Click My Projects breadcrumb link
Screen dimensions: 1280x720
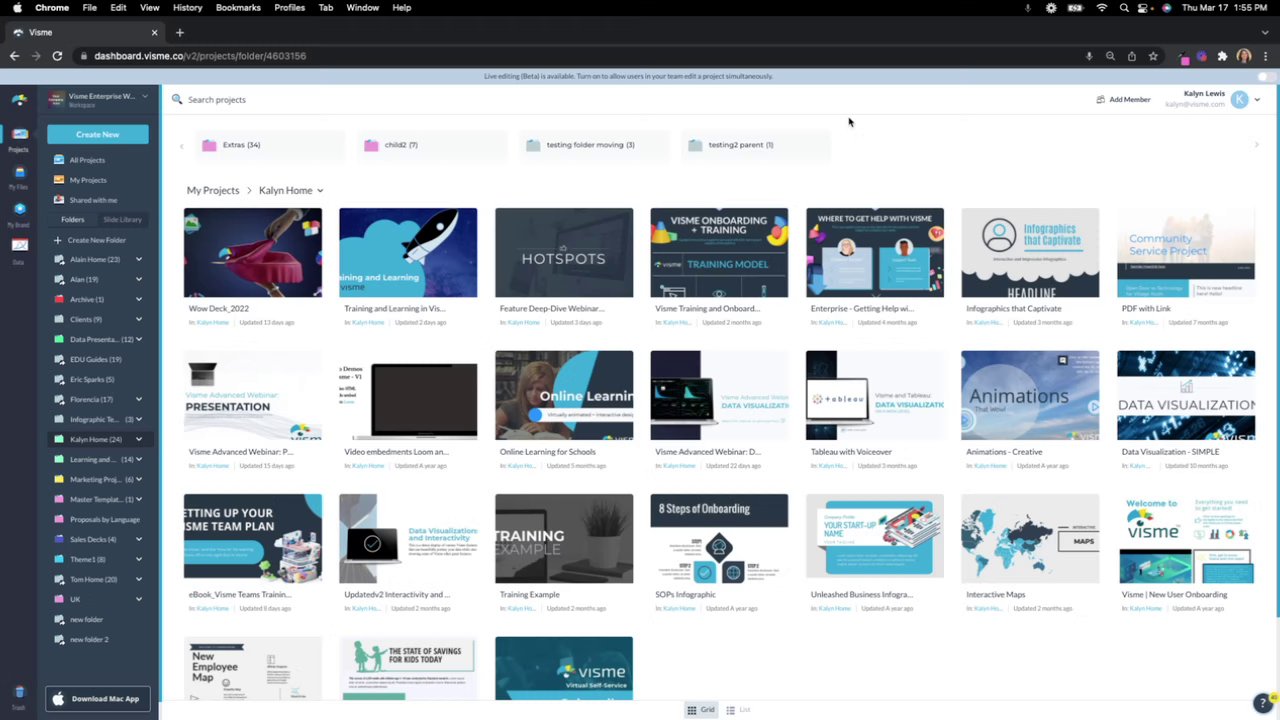click(x=213, y=191)
